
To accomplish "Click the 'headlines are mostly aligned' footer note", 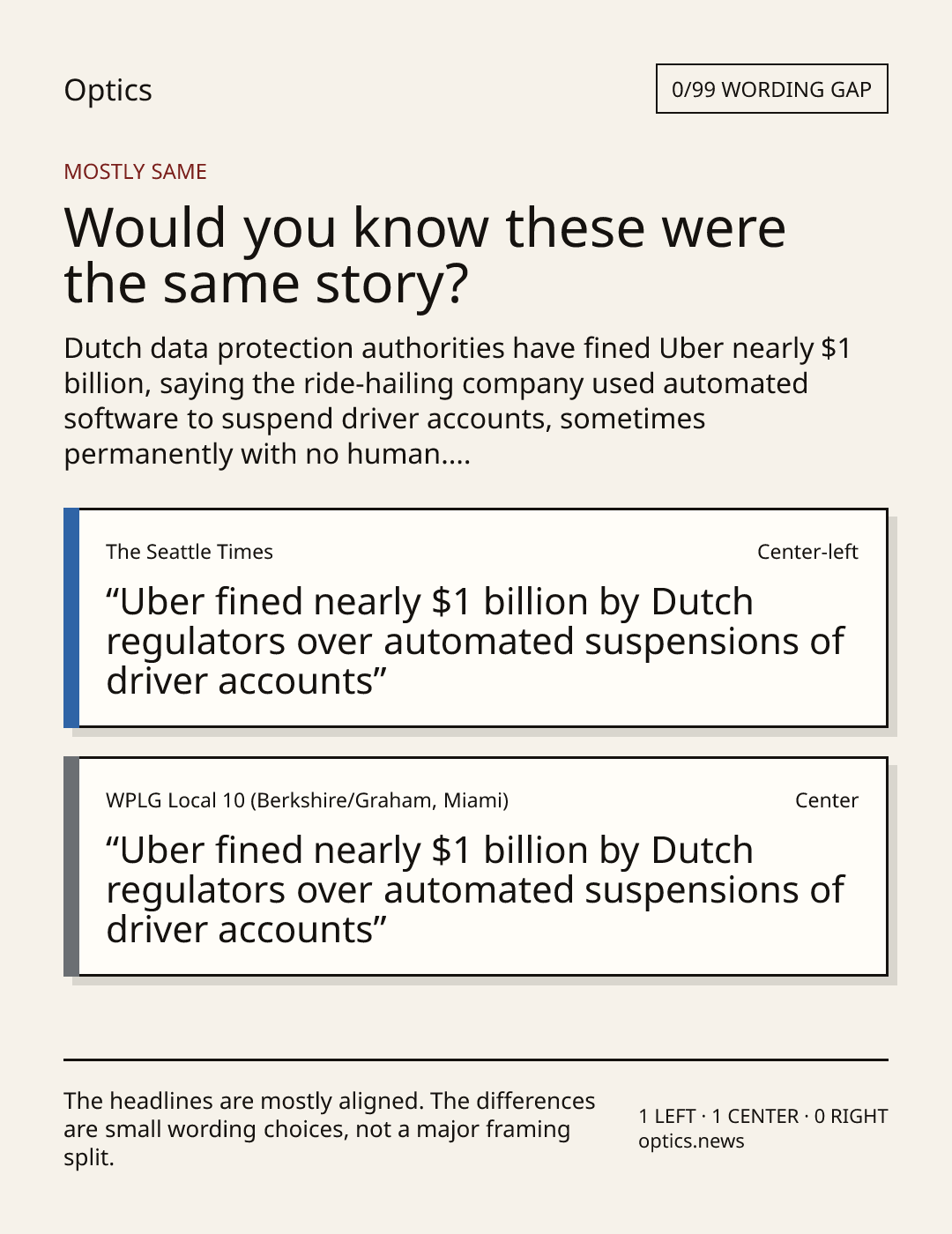I will [x=330, y=1129].
